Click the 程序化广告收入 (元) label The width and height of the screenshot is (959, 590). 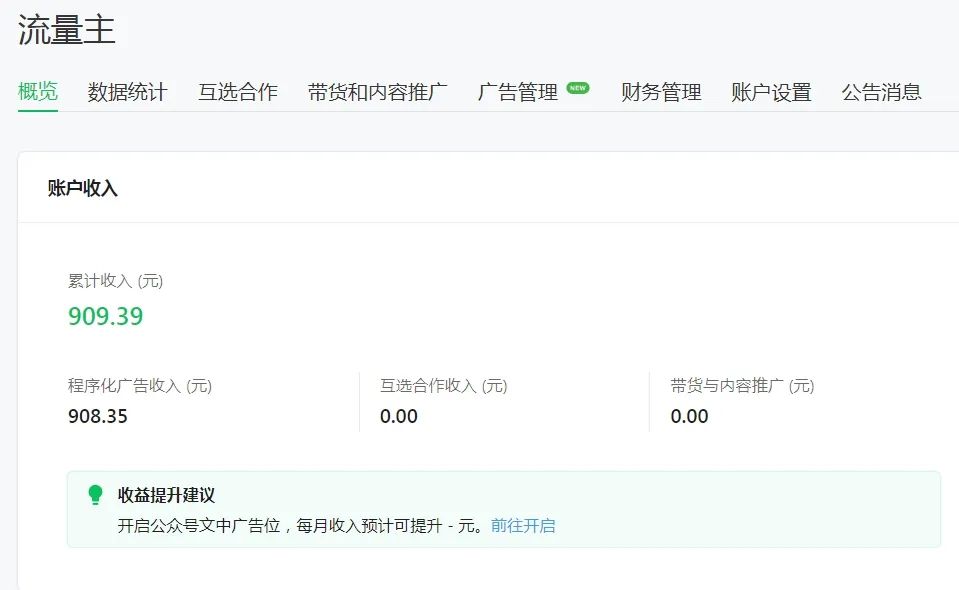pyautogui.click(x=140, y=386)
